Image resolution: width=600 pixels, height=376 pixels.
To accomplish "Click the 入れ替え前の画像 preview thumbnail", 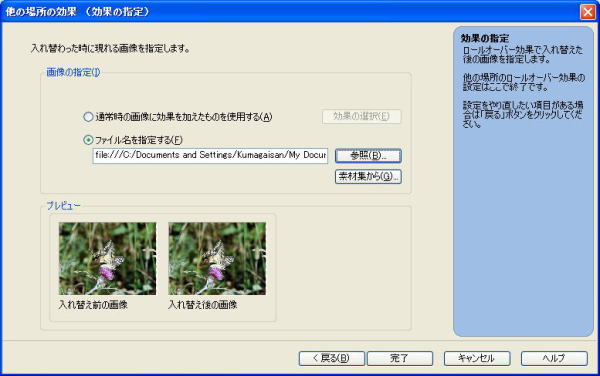I will pyautogui.click(x=108, y=259).
